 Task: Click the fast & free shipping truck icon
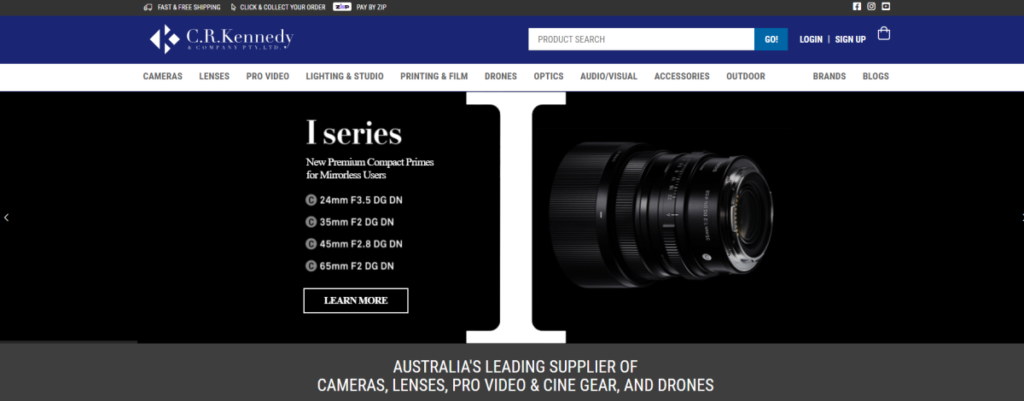pos(148,7)
